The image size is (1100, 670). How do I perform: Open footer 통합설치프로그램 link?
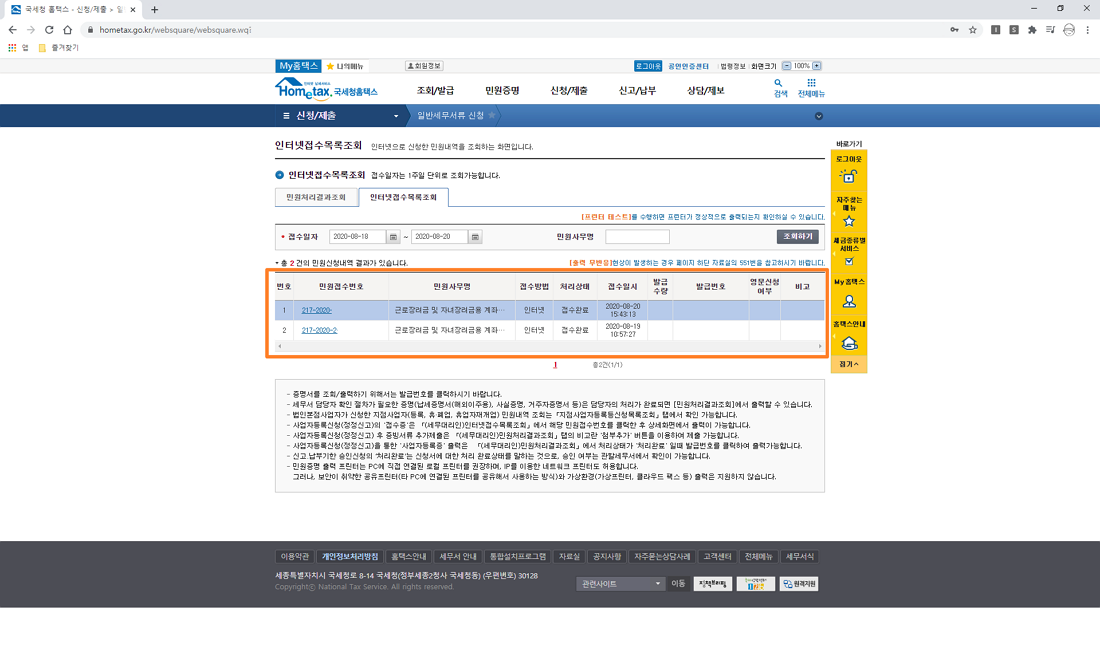[518, 556]
